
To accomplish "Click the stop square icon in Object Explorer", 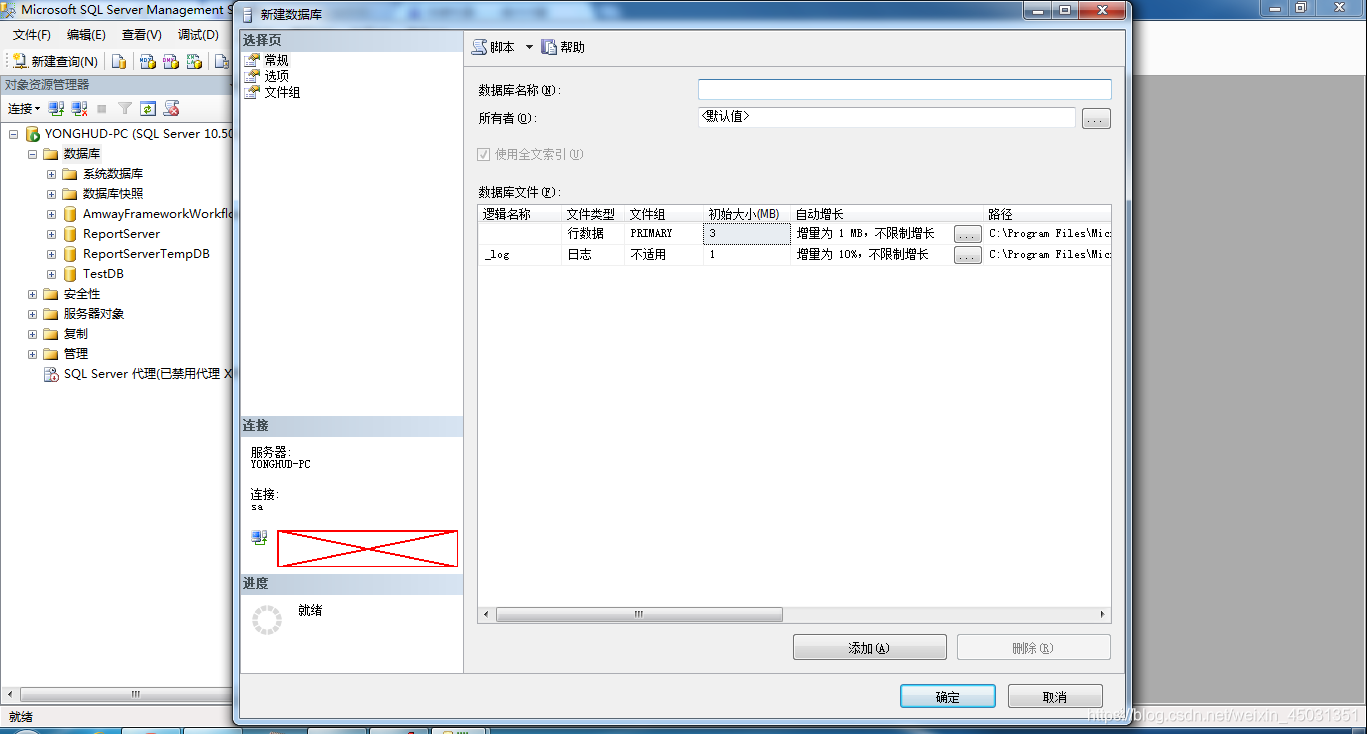I will pos(102,108).
